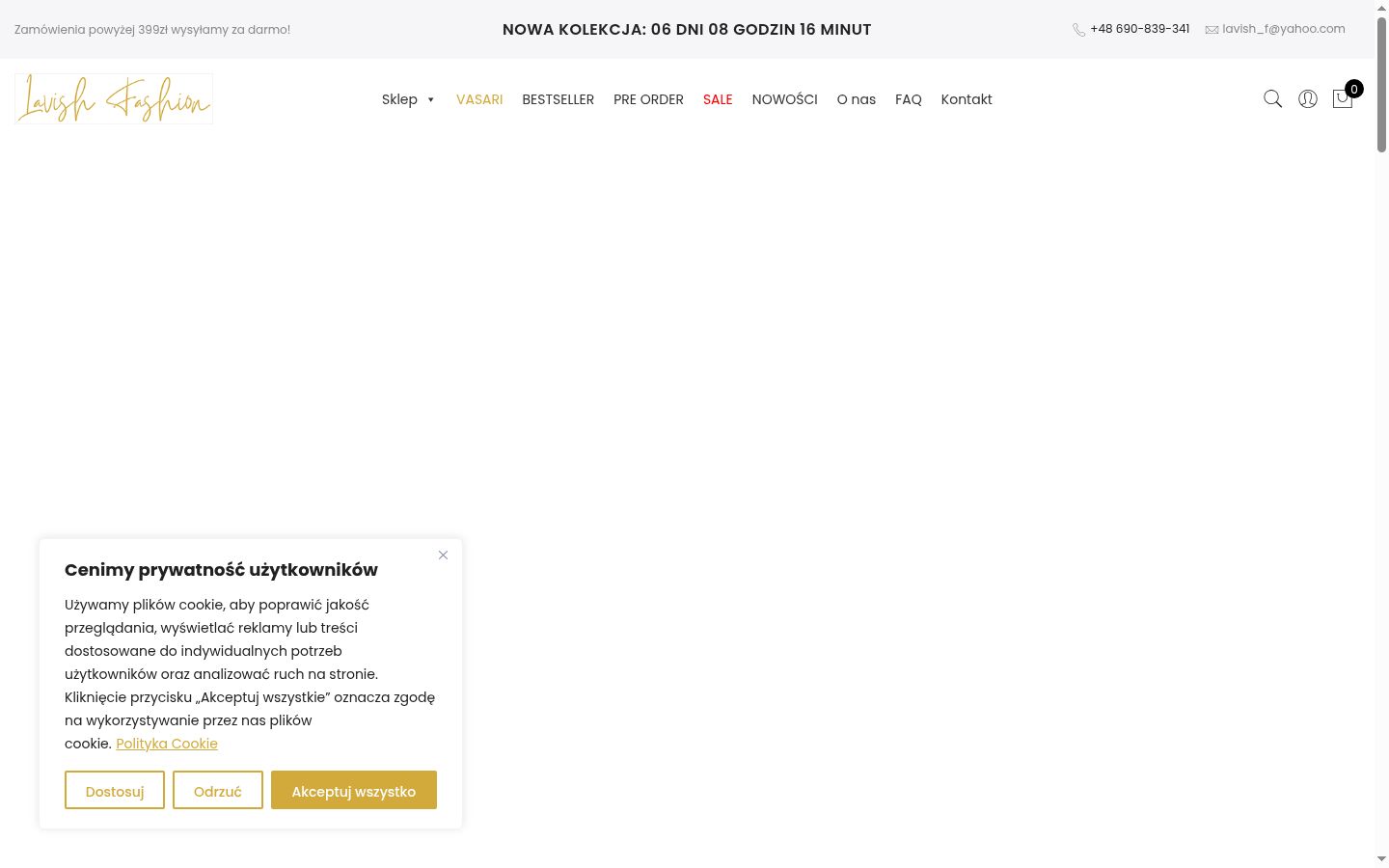Image resolution: width=1389 pixels, height=868 pixels.
Task: Click the page vertical scrollbar thumb
Action: coord(1381,85)
